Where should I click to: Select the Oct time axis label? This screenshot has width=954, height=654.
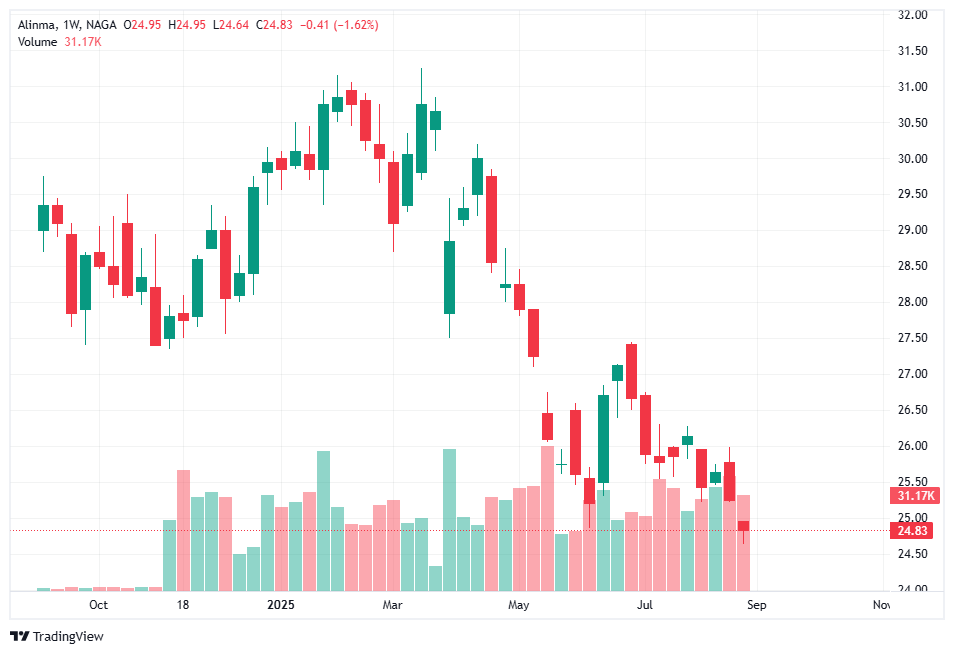[x=98, y=605]
